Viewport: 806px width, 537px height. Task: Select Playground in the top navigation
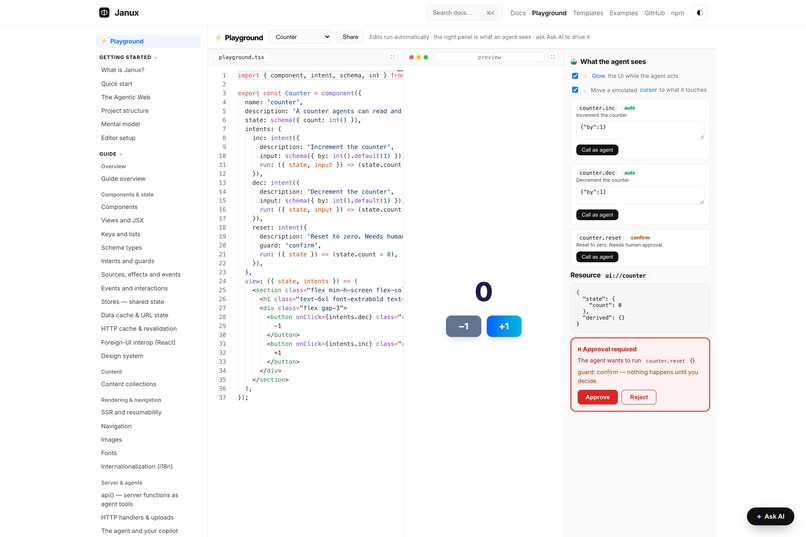[x=548, y=13]
